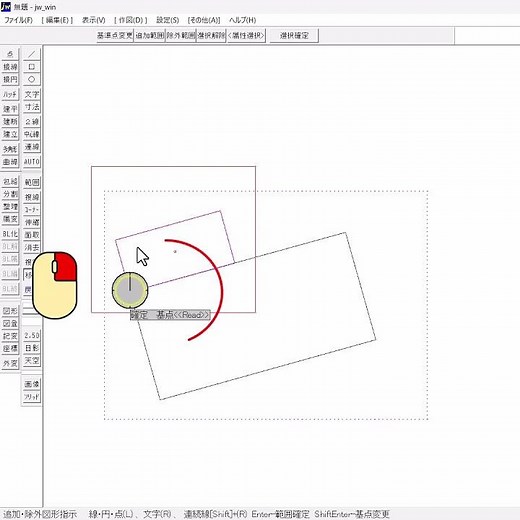The image size is (520, 520).
Task: Select the 包絡 envelope tool
Action: tap(10, 182)
